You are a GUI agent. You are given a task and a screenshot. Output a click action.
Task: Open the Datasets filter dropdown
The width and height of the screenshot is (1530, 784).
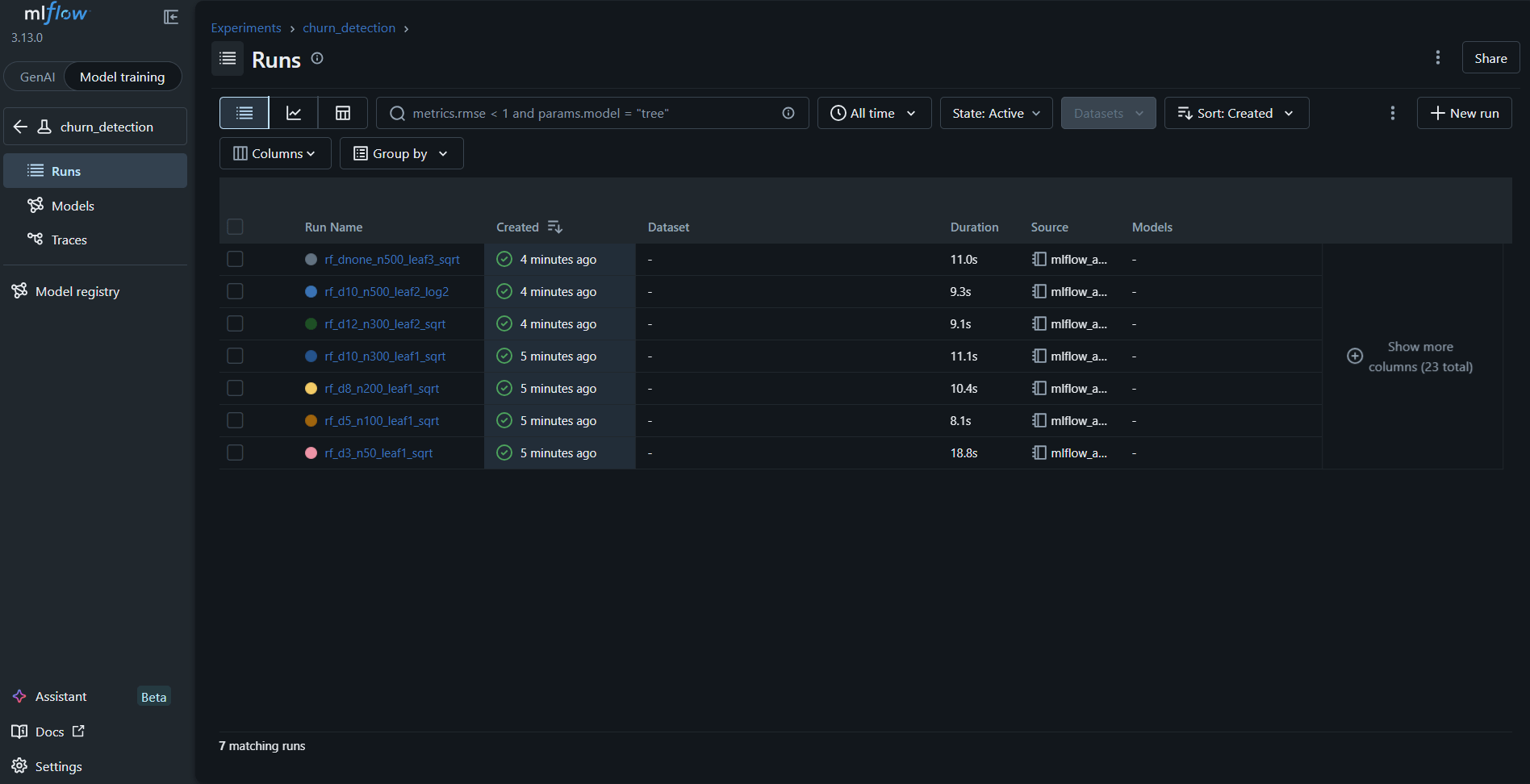click(x=1108, y=113)
